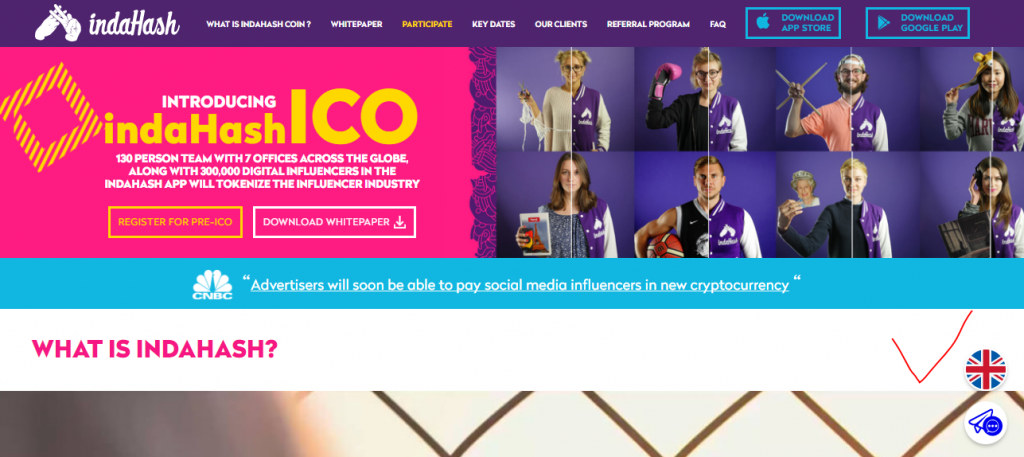Click photo of woman with boxing glove
This screenshot has height=457, width=1024.
[705, 99]
